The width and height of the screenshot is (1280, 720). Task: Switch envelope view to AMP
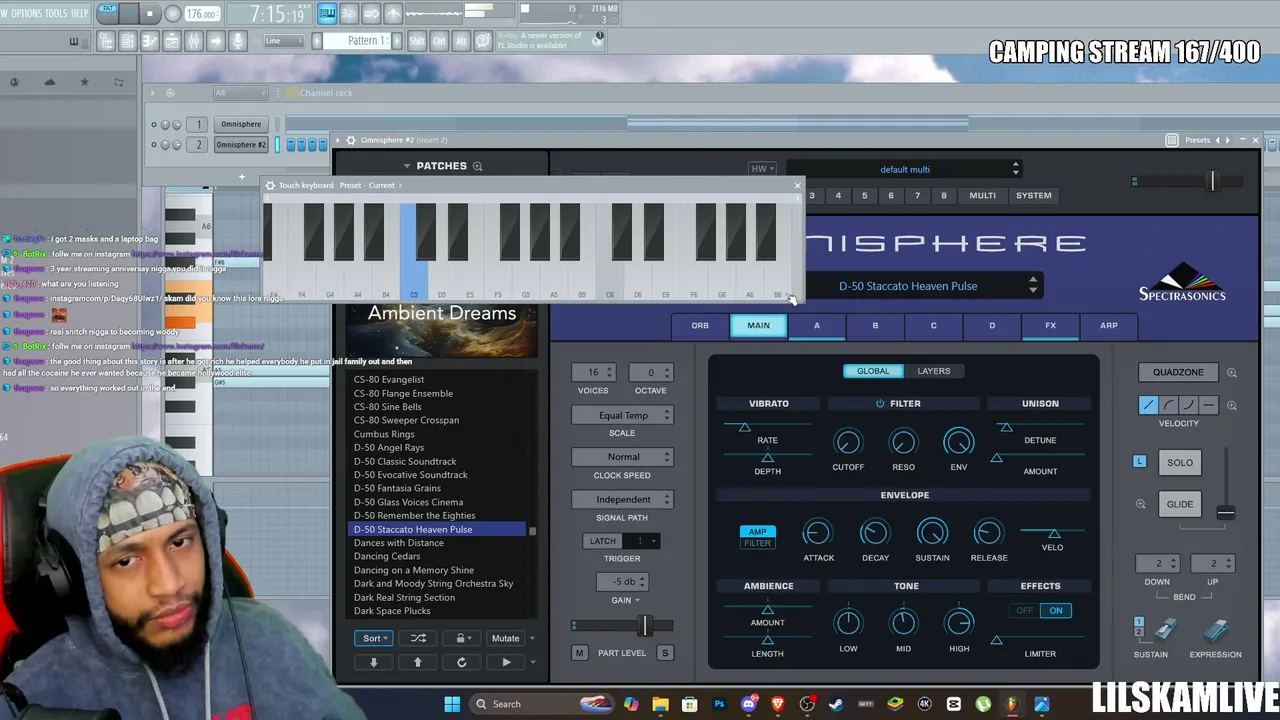(x=757, y=532)
